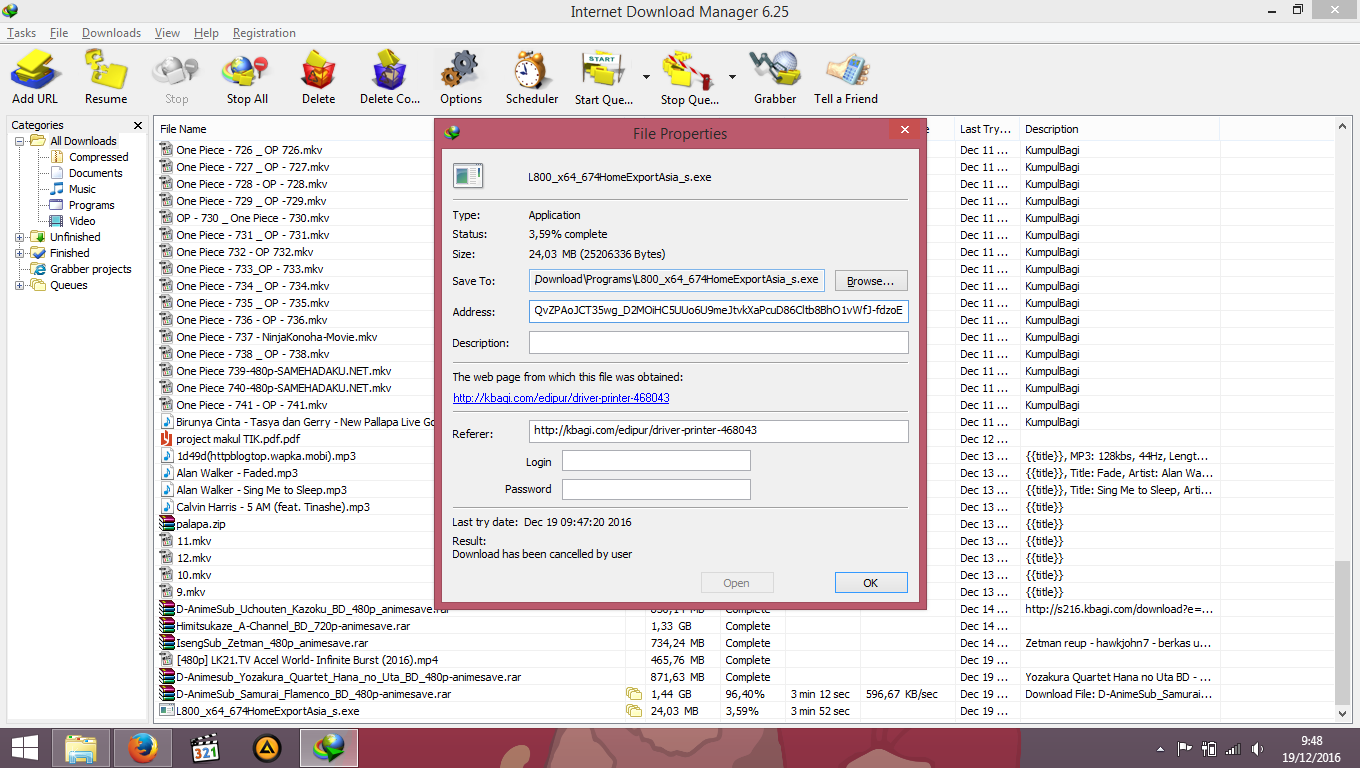Click the volume icon in system tray
The height and width of the screenshot is (768, 1360).
click(x=1258, y=748)
